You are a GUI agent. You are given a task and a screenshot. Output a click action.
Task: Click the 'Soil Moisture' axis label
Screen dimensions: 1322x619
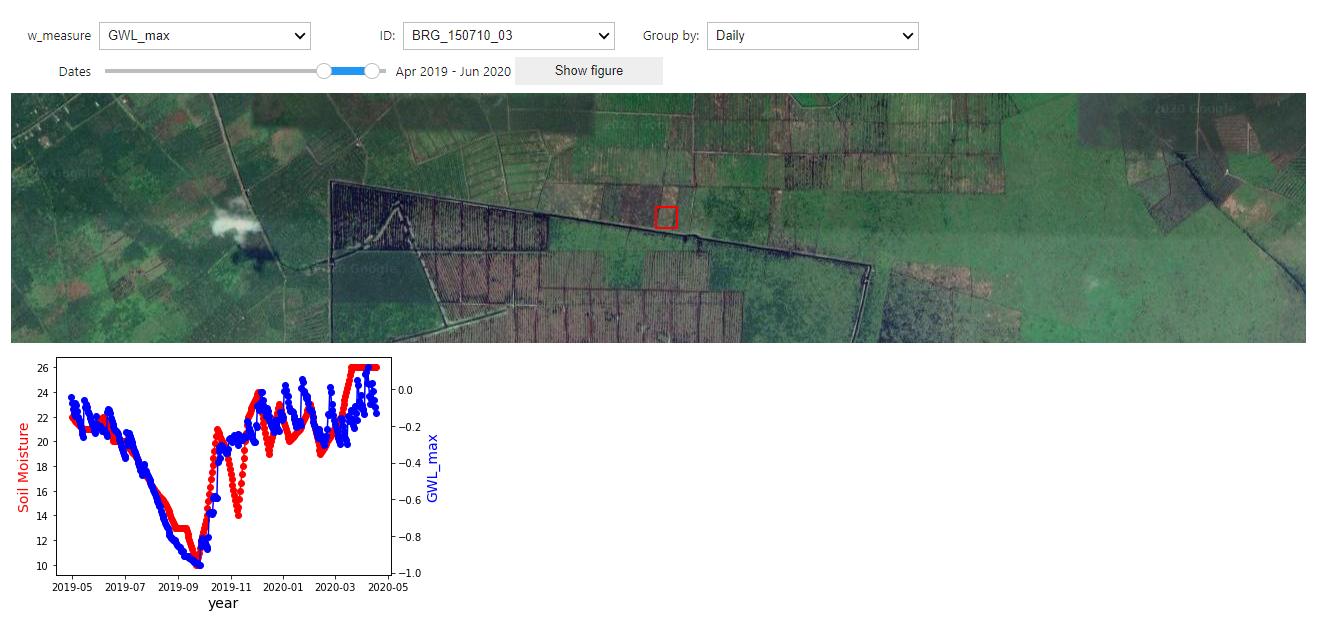point(24,467)
